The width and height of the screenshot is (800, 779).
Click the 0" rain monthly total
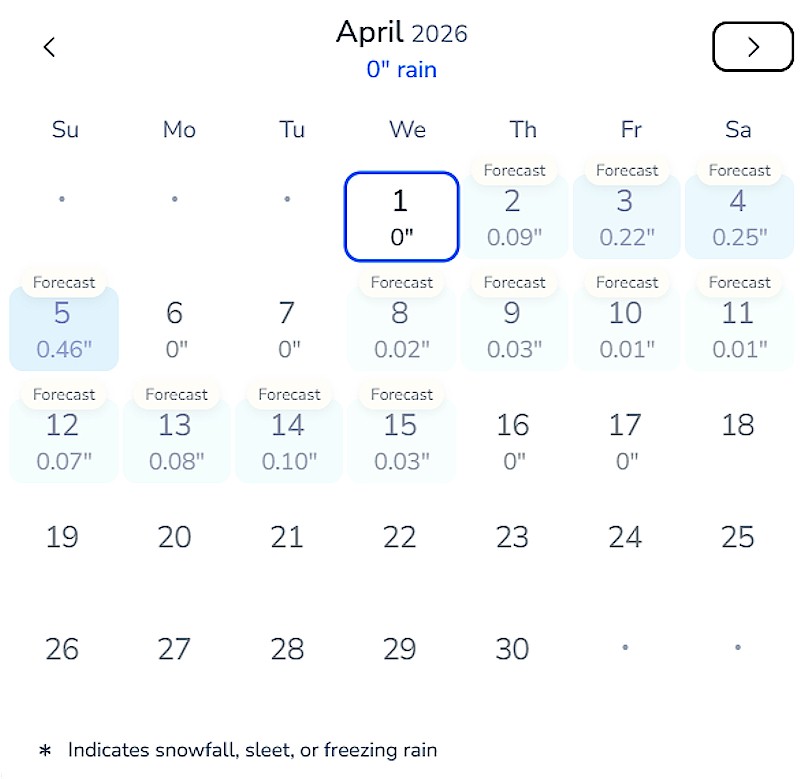tap(401, 70)
